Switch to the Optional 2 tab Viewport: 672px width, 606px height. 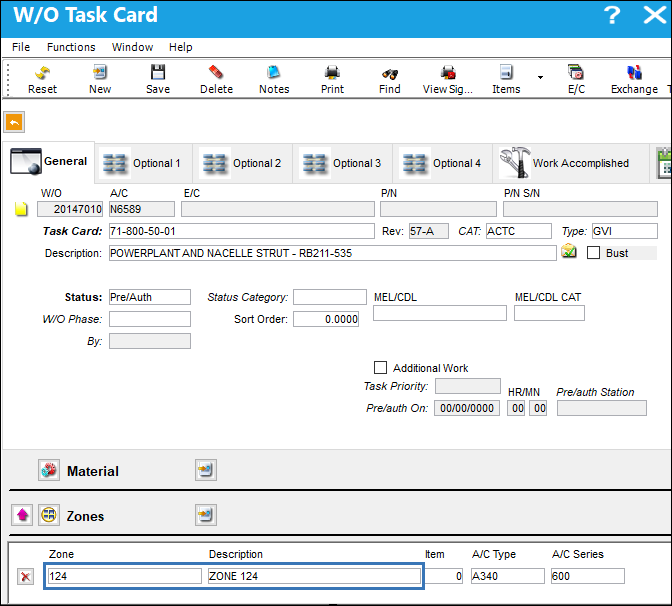pyautogui.click(x=243, y=163)
